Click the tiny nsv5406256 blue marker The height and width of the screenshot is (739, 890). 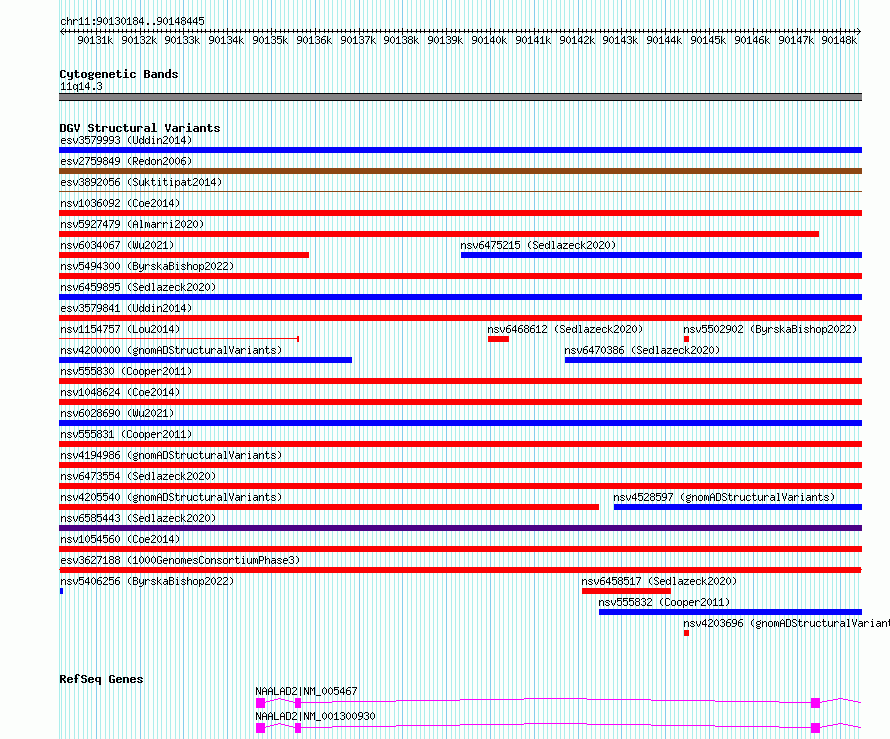click(x=61, y=591)
